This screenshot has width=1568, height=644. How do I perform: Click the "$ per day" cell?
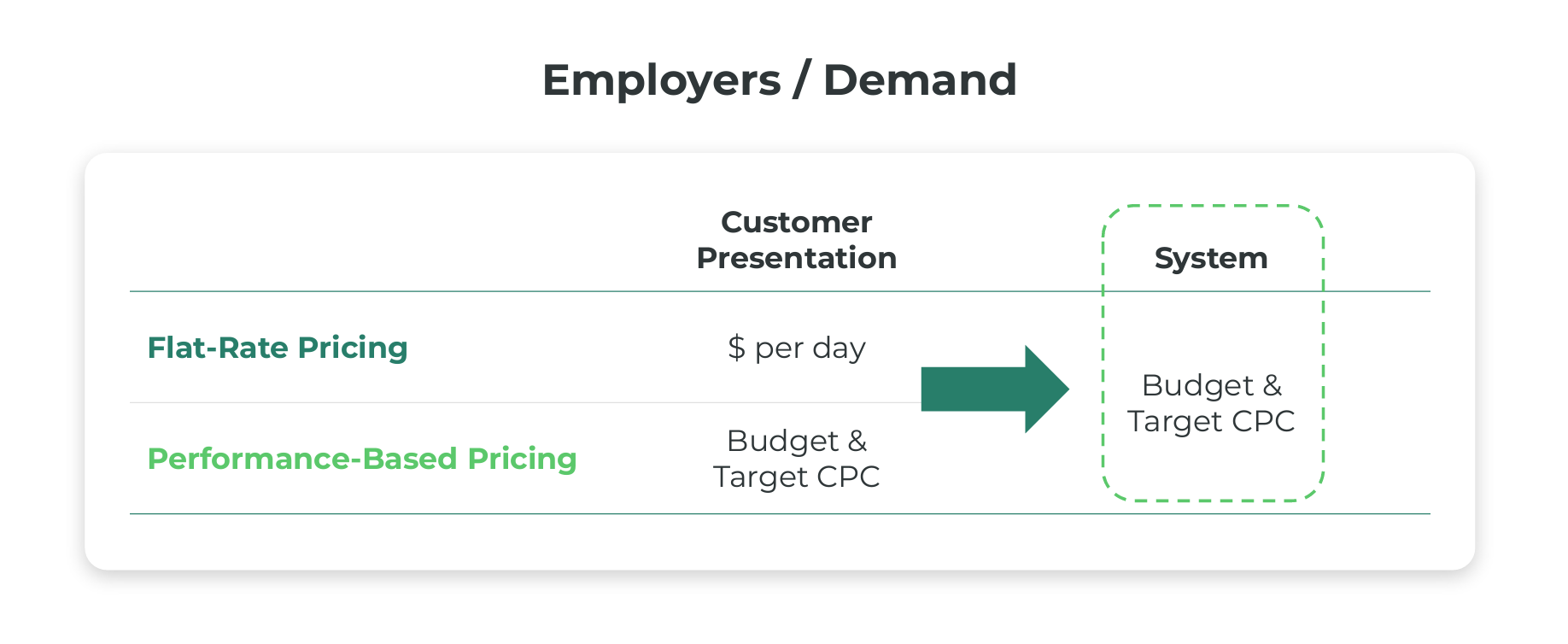[796, 348]
